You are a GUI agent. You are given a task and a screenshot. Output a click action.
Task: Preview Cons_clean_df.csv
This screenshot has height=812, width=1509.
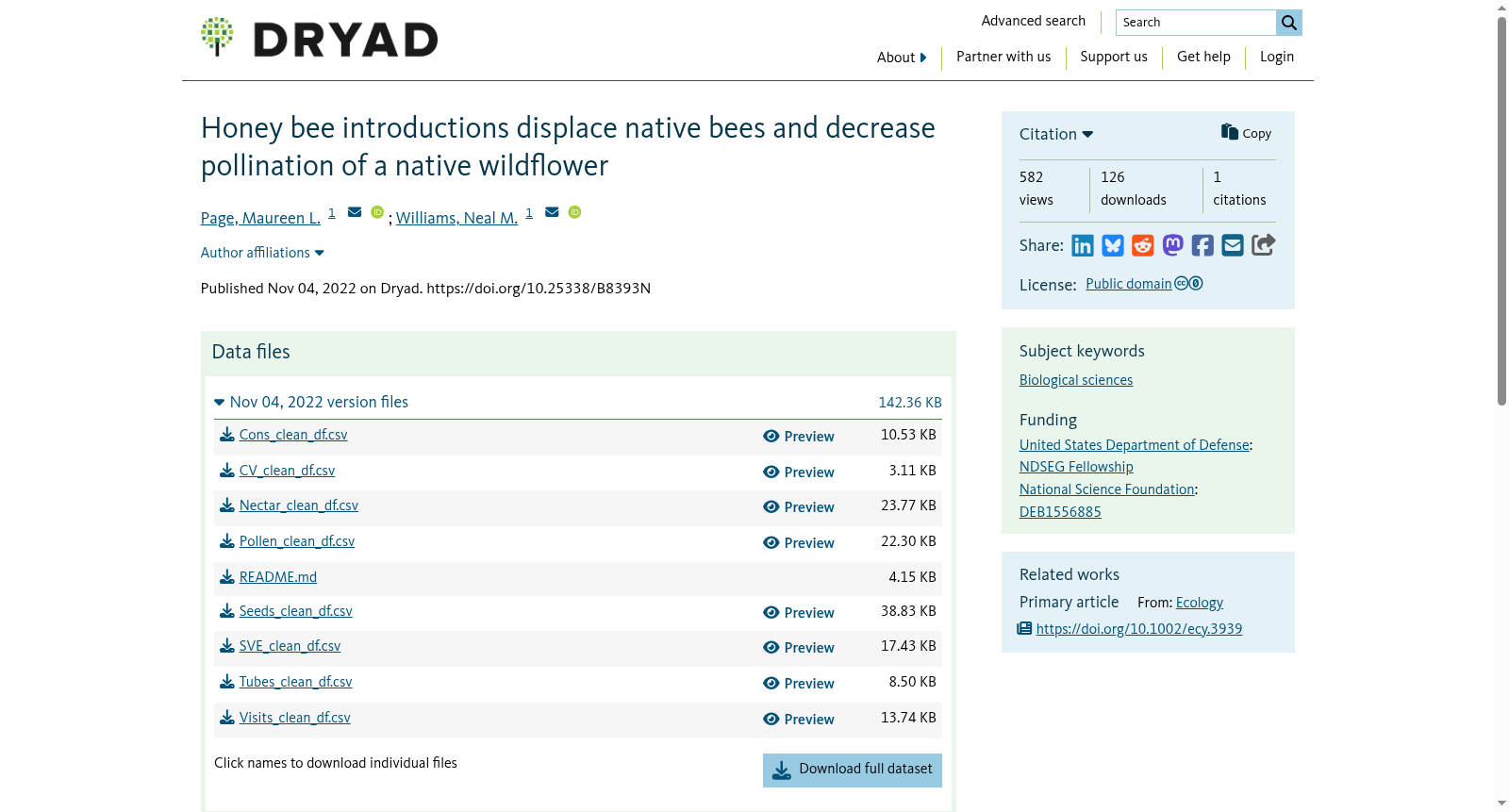coord(799,437)
